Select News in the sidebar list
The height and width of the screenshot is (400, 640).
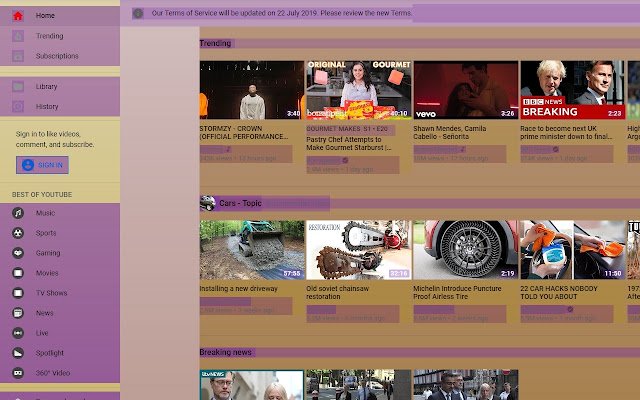[60, 313]
